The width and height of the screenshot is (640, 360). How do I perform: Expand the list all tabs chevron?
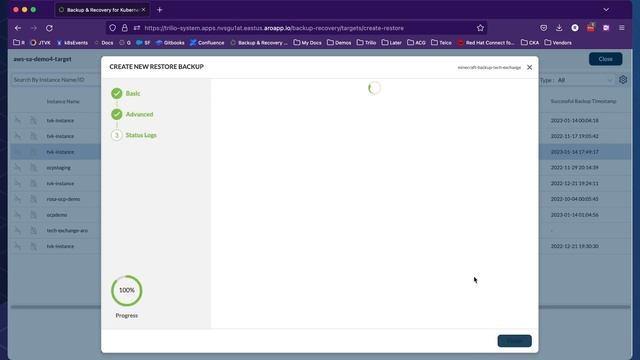[x=606, y=10]
